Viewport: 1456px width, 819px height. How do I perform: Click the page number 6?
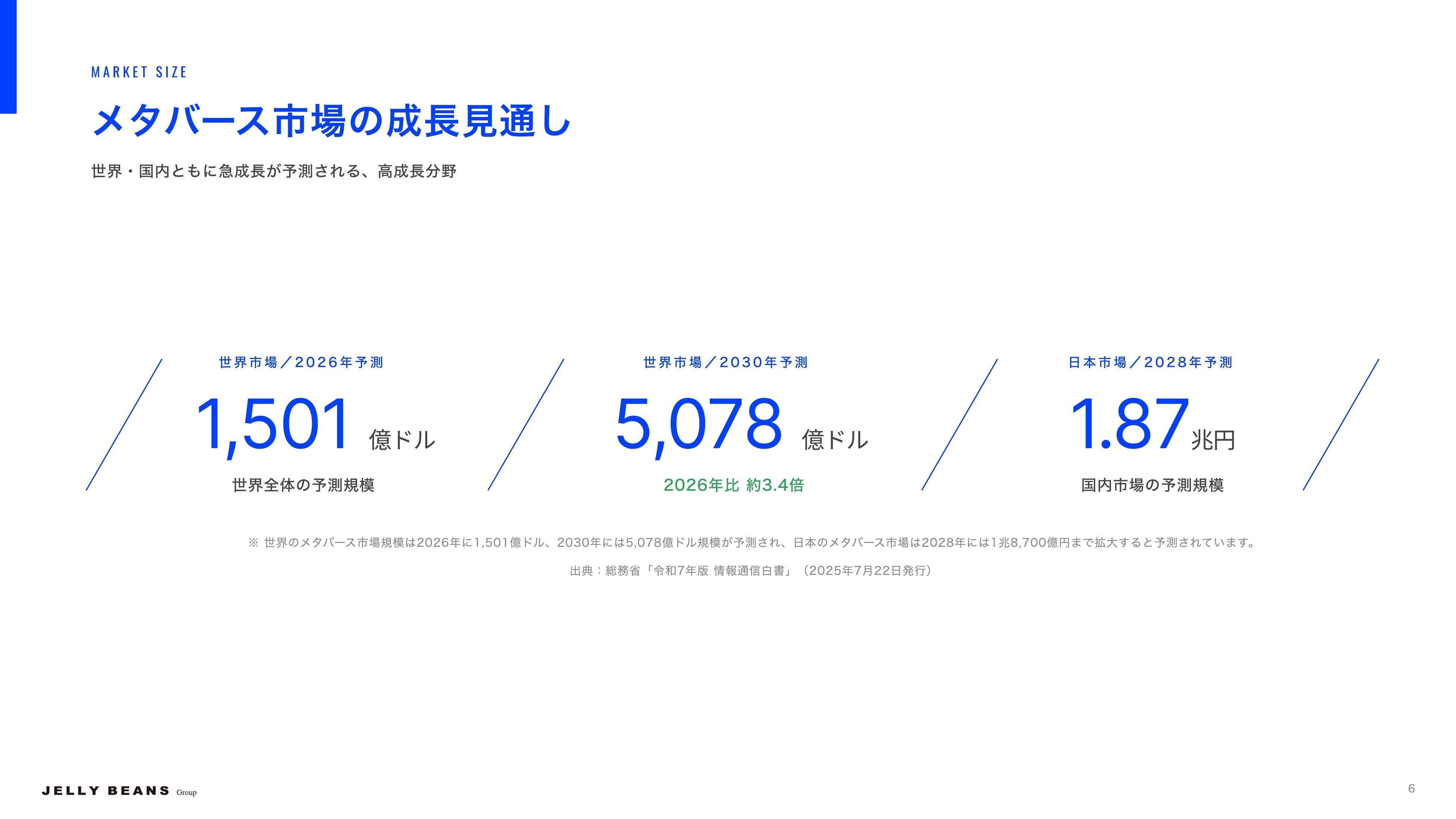[x=1411, y=788]
